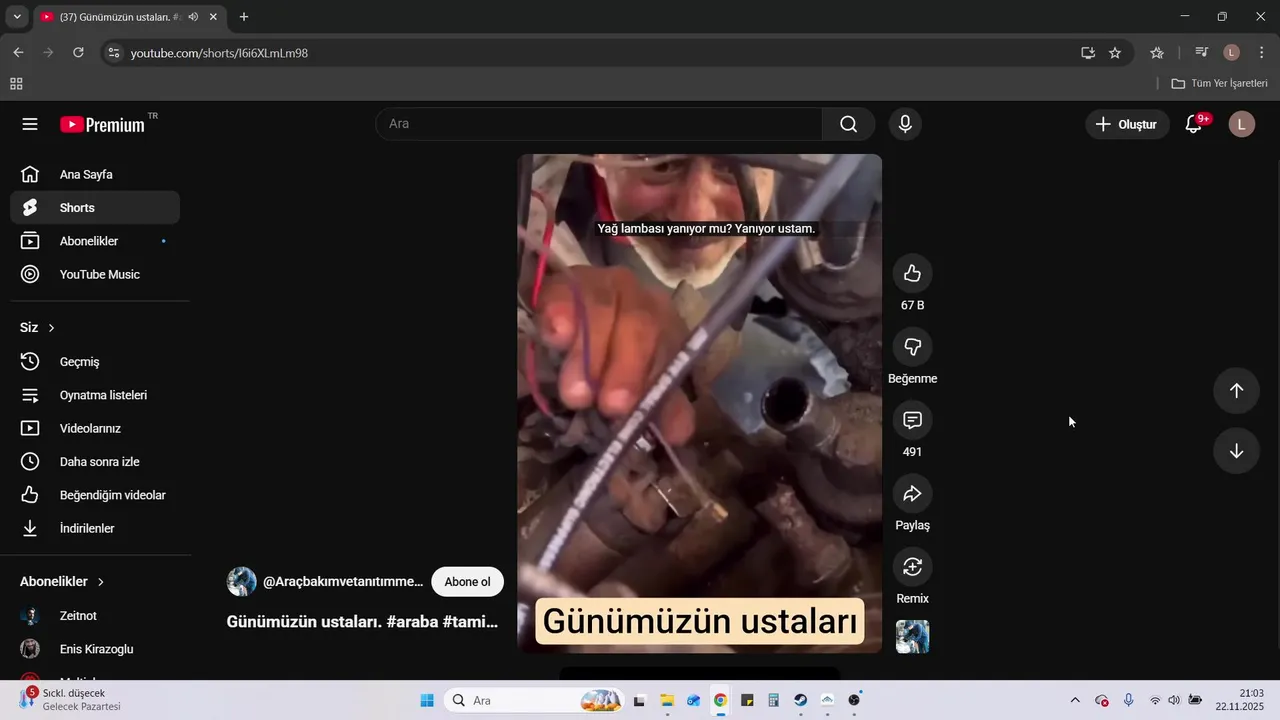
Task: Click the taskbar Ara search box
Action: (535, 700)
